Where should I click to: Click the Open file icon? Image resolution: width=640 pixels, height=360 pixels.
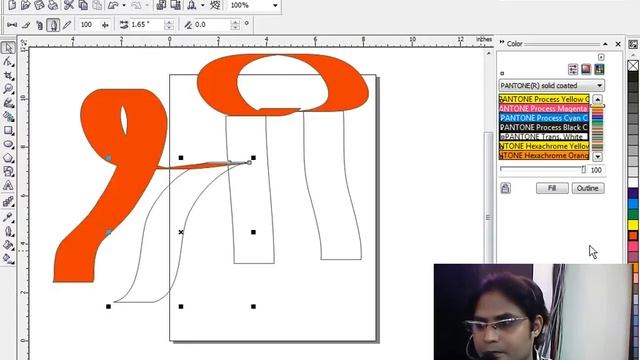click(26, 5)
